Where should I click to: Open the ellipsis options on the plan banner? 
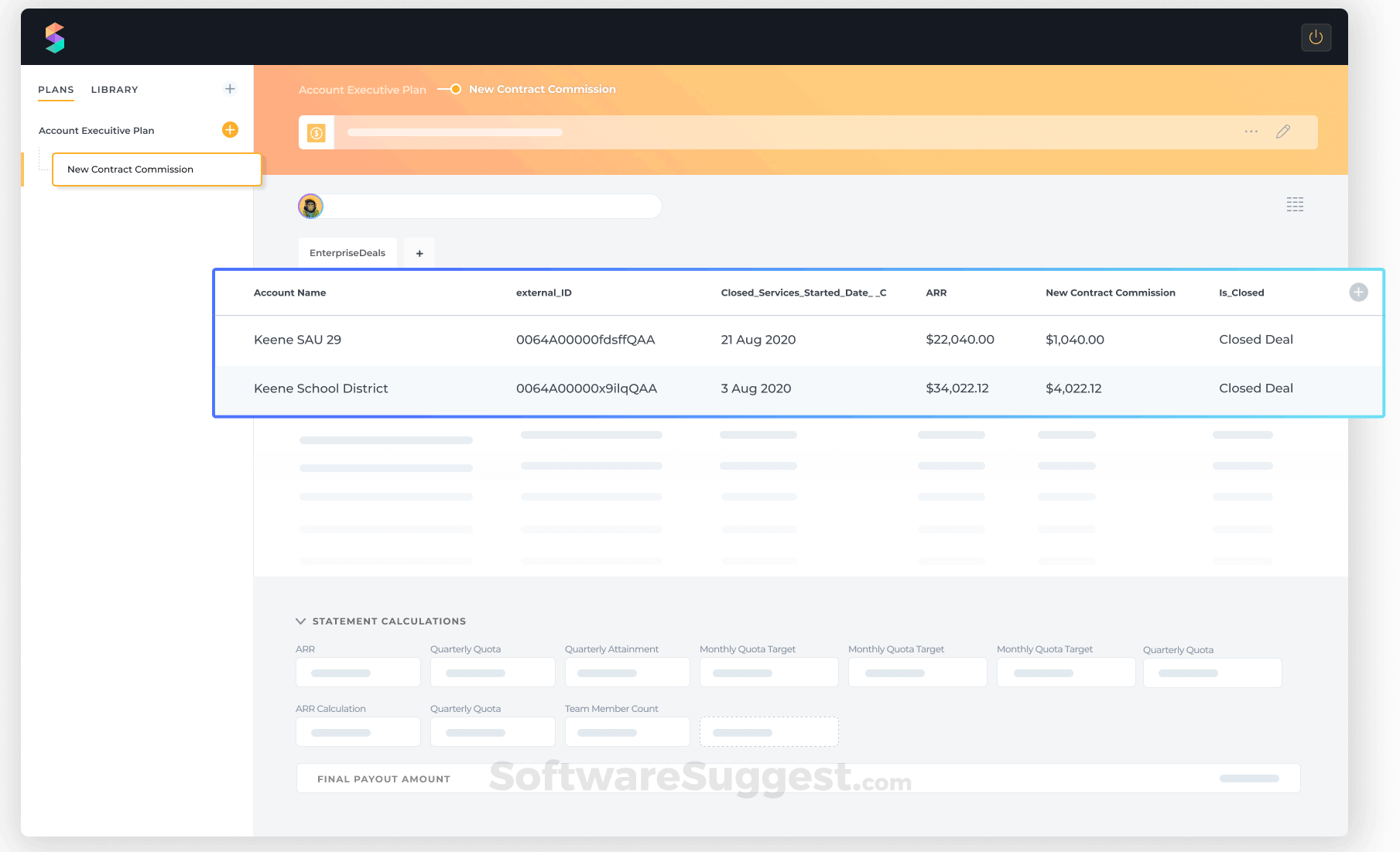click(x=1251, y=132)
